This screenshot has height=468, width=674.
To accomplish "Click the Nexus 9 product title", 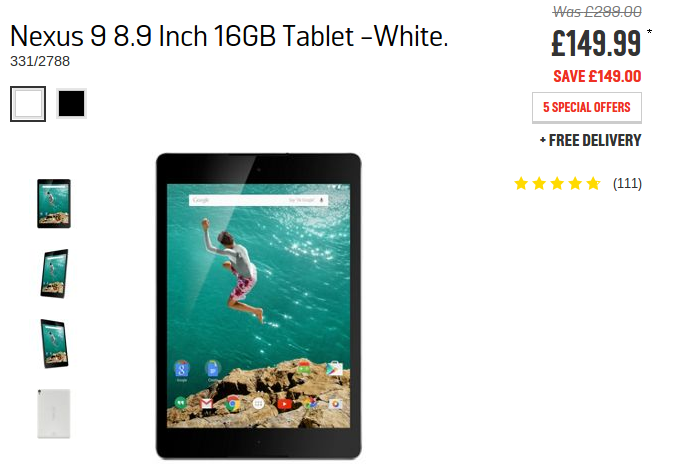I will tap(229, 36).
